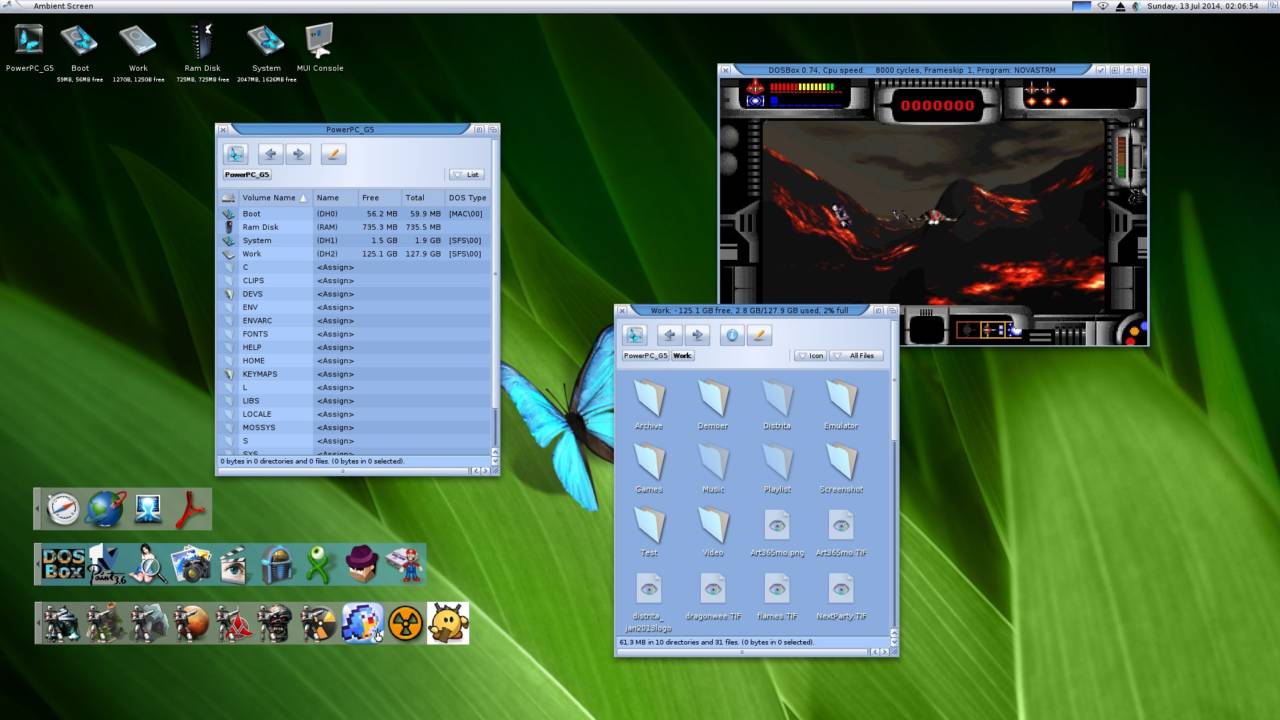
Task: Select the MOSSYS assign row
Action: 355,427
